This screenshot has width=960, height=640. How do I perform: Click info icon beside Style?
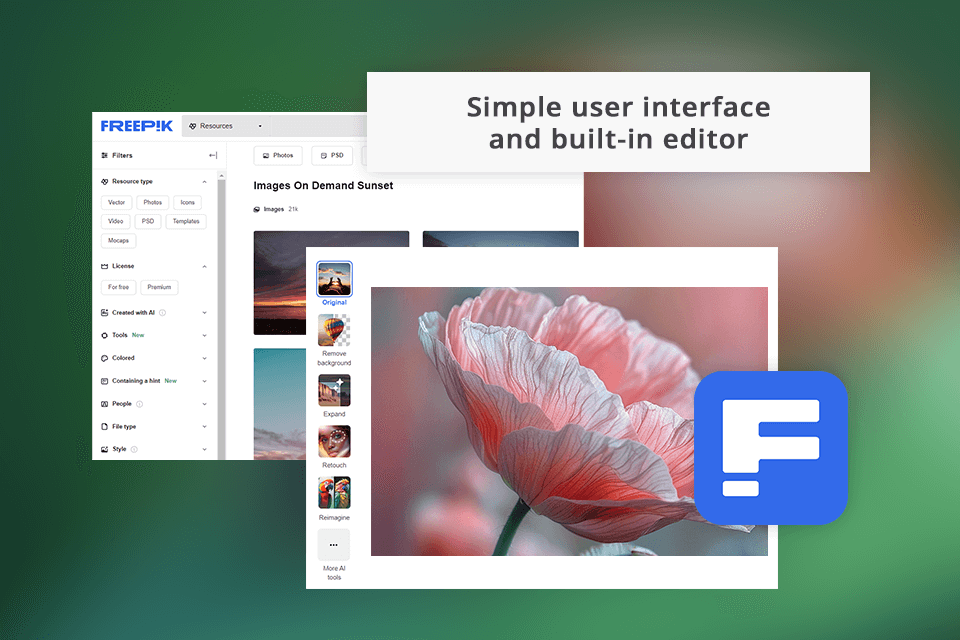pos(134,450)
